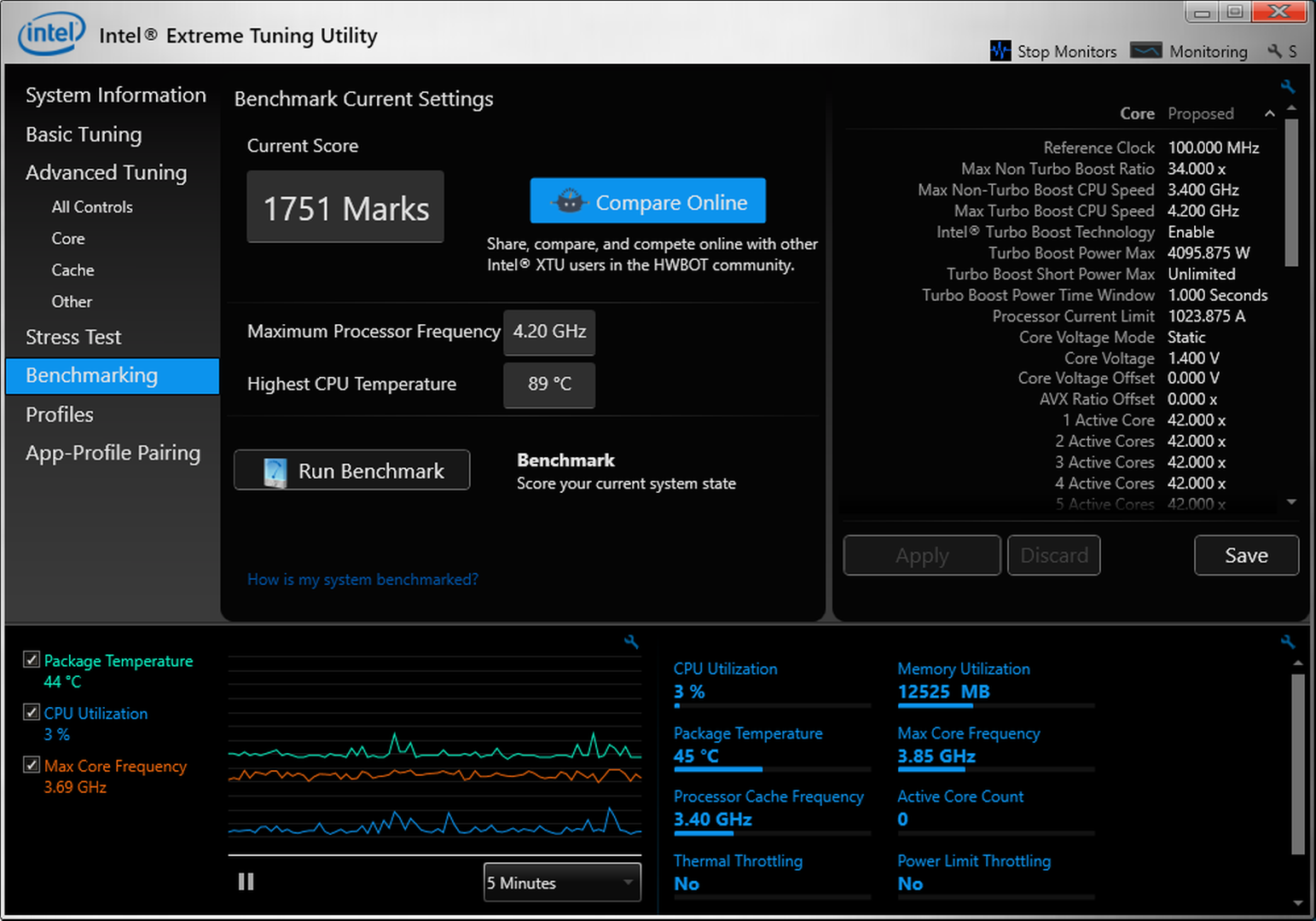Click settings panel scroll up arrow
This screenshot has height=921, width=1316.
tap(1291, 108)
